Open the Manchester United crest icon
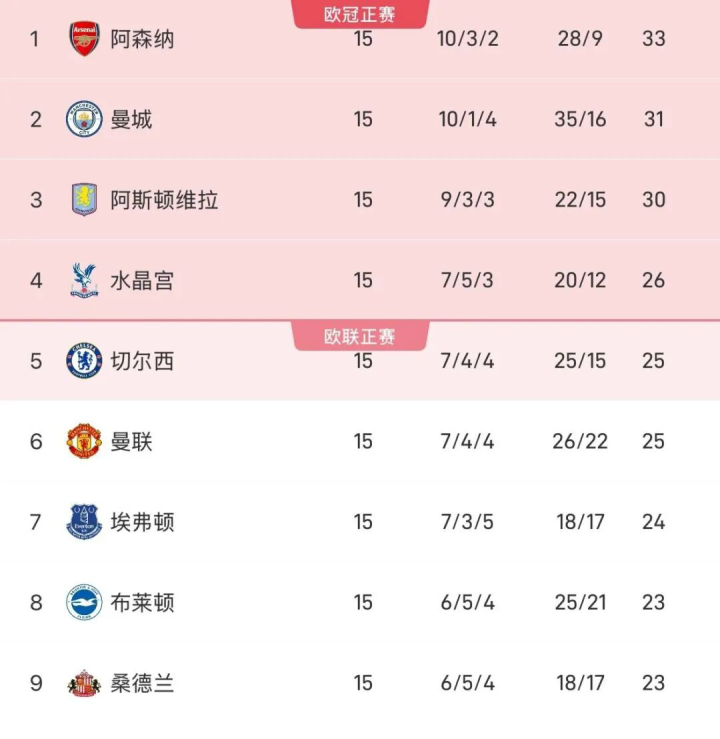Image resolution: width=720 pixels, height=739 pixels. click(84, 441)
